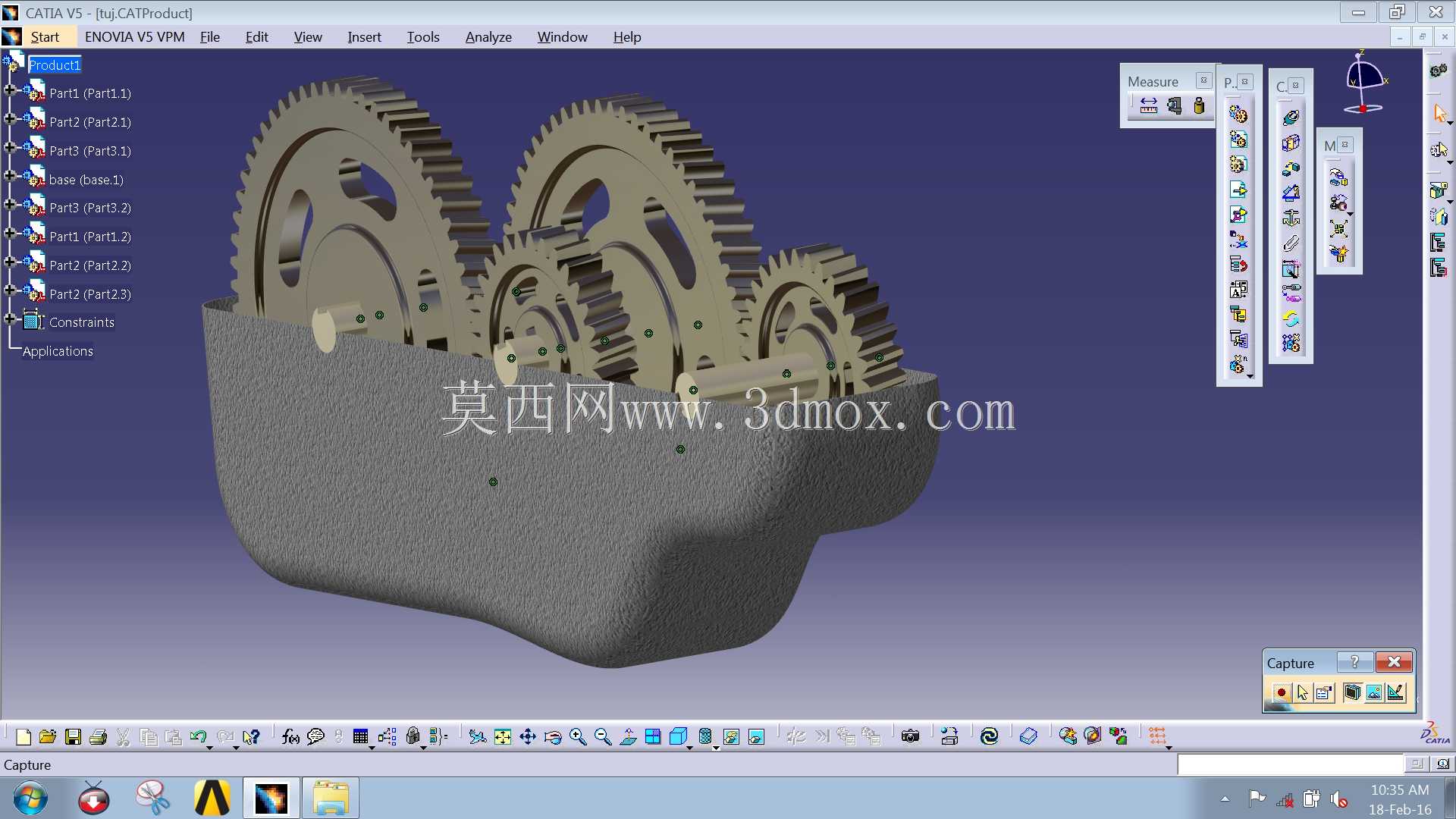Click the Explode assembly icon

[1338, 228]
